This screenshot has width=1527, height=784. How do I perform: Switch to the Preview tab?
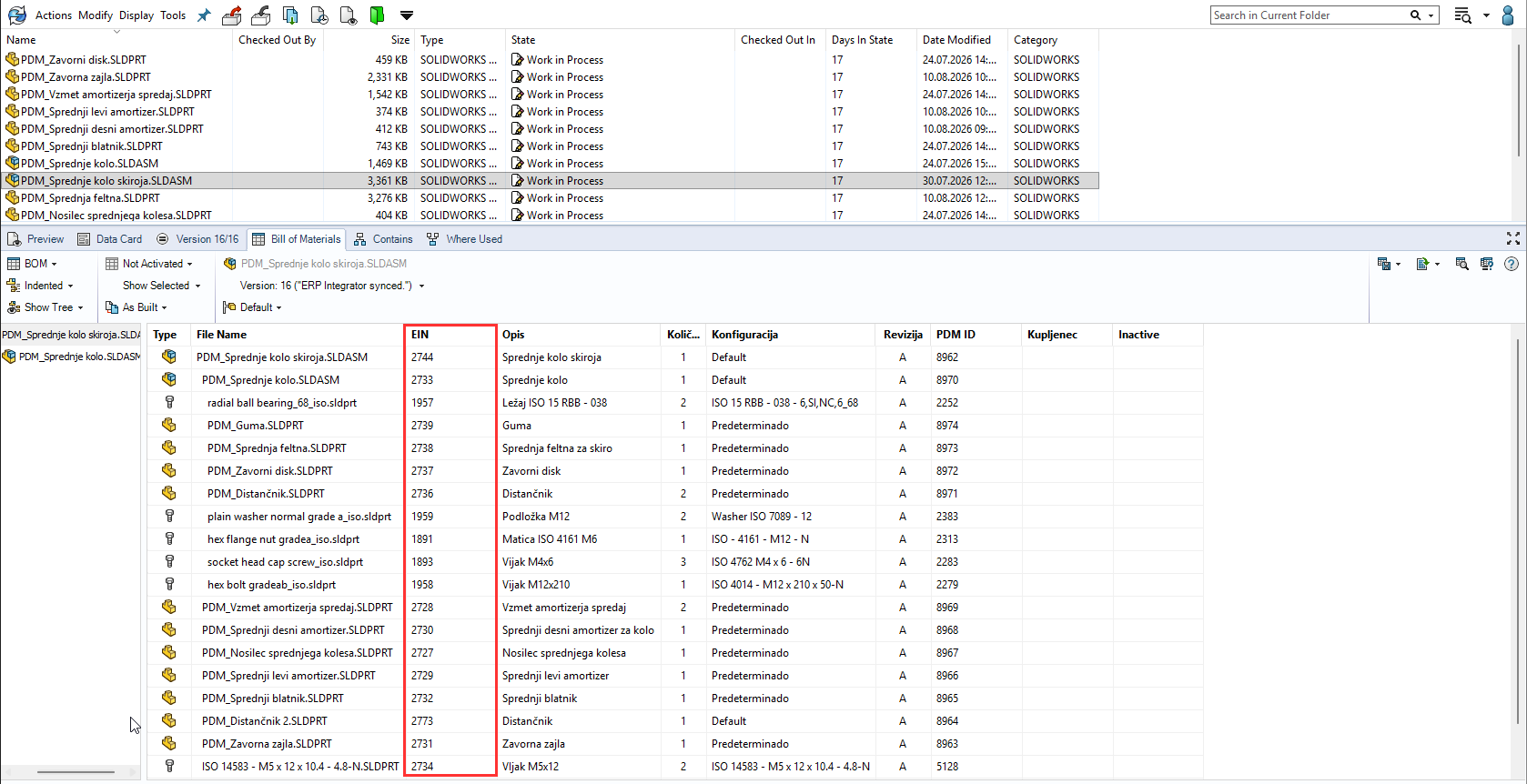[36, 239]
